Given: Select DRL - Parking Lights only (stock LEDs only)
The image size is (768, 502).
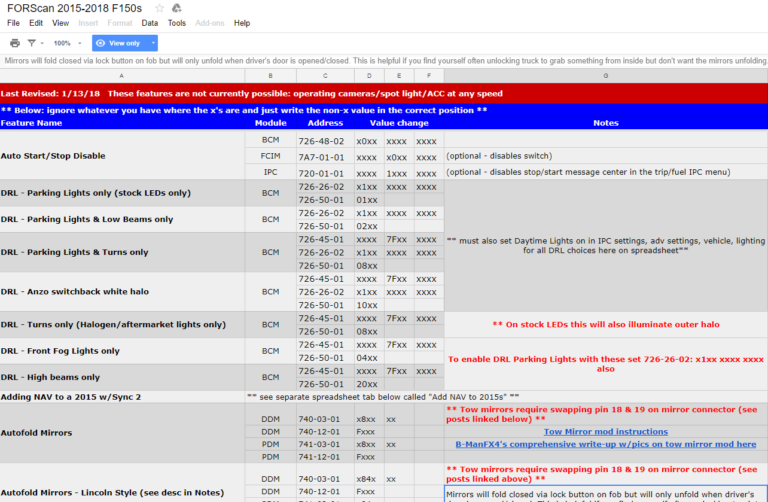Looking at the screenshot, I should coord(122,193).
